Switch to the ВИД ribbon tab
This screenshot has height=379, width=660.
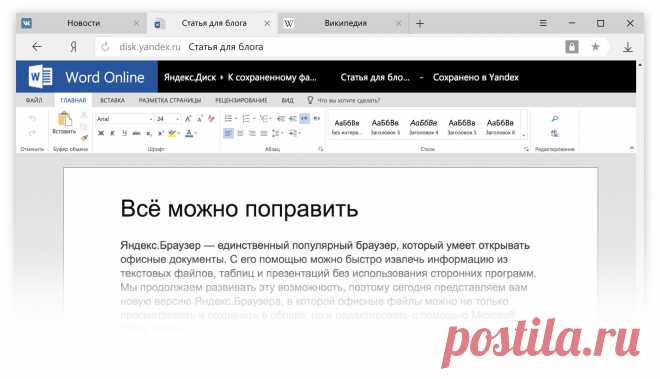coord(287,100)
